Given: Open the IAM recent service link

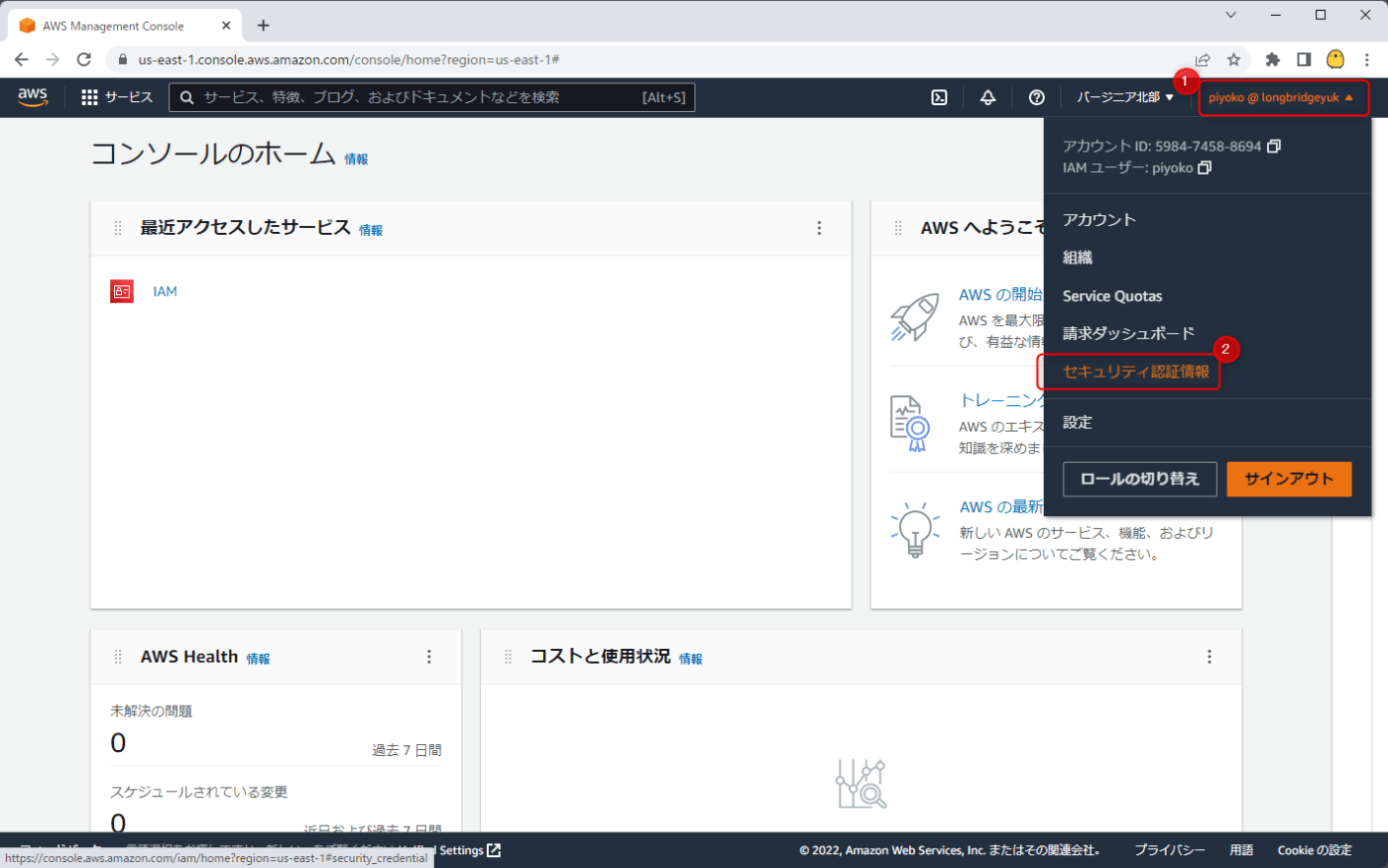Looking at the screenshot, I should [166, 291].
